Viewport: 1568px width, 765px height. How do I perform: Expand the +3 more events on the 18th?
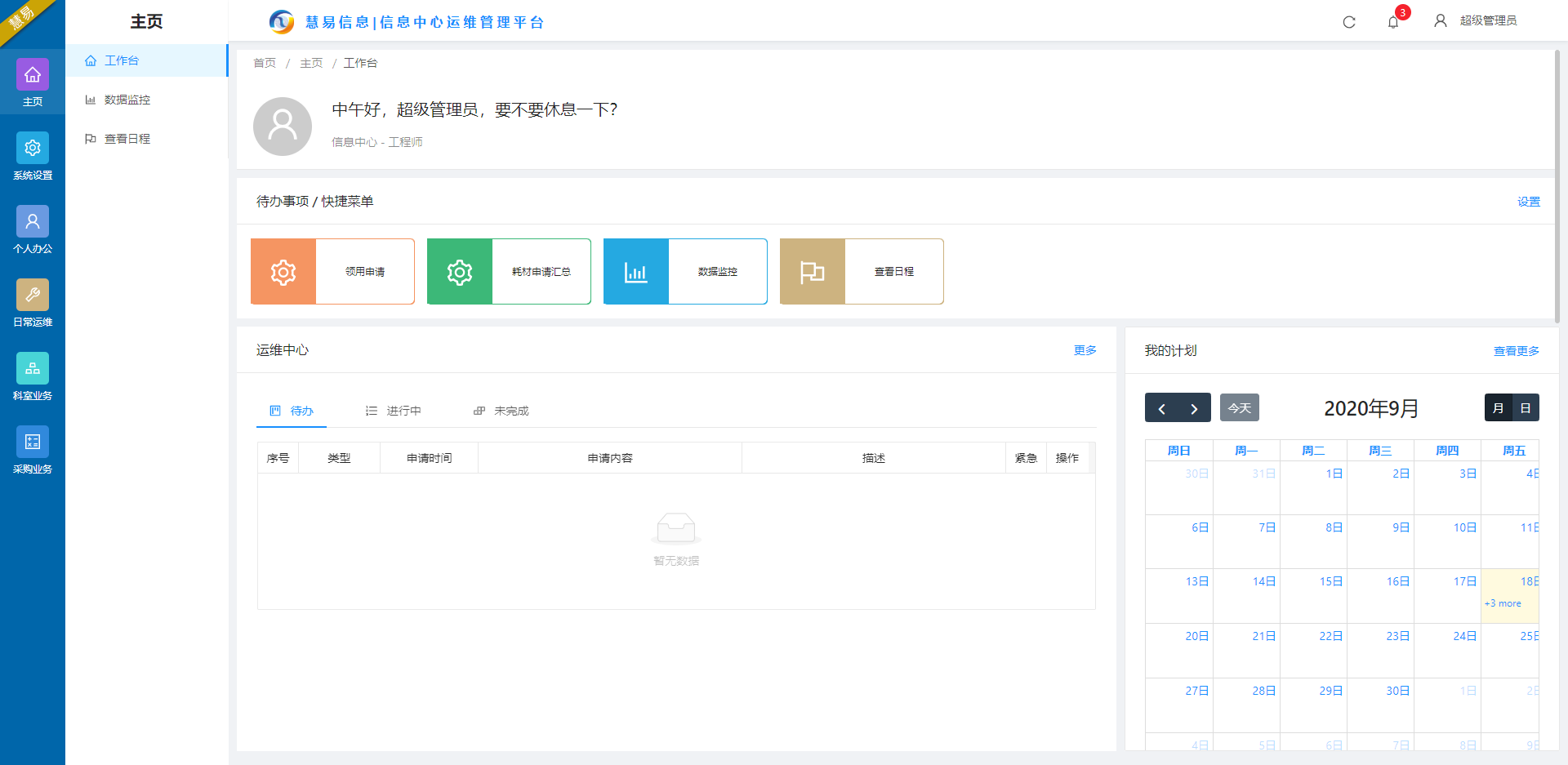(x=1503, y=603)
